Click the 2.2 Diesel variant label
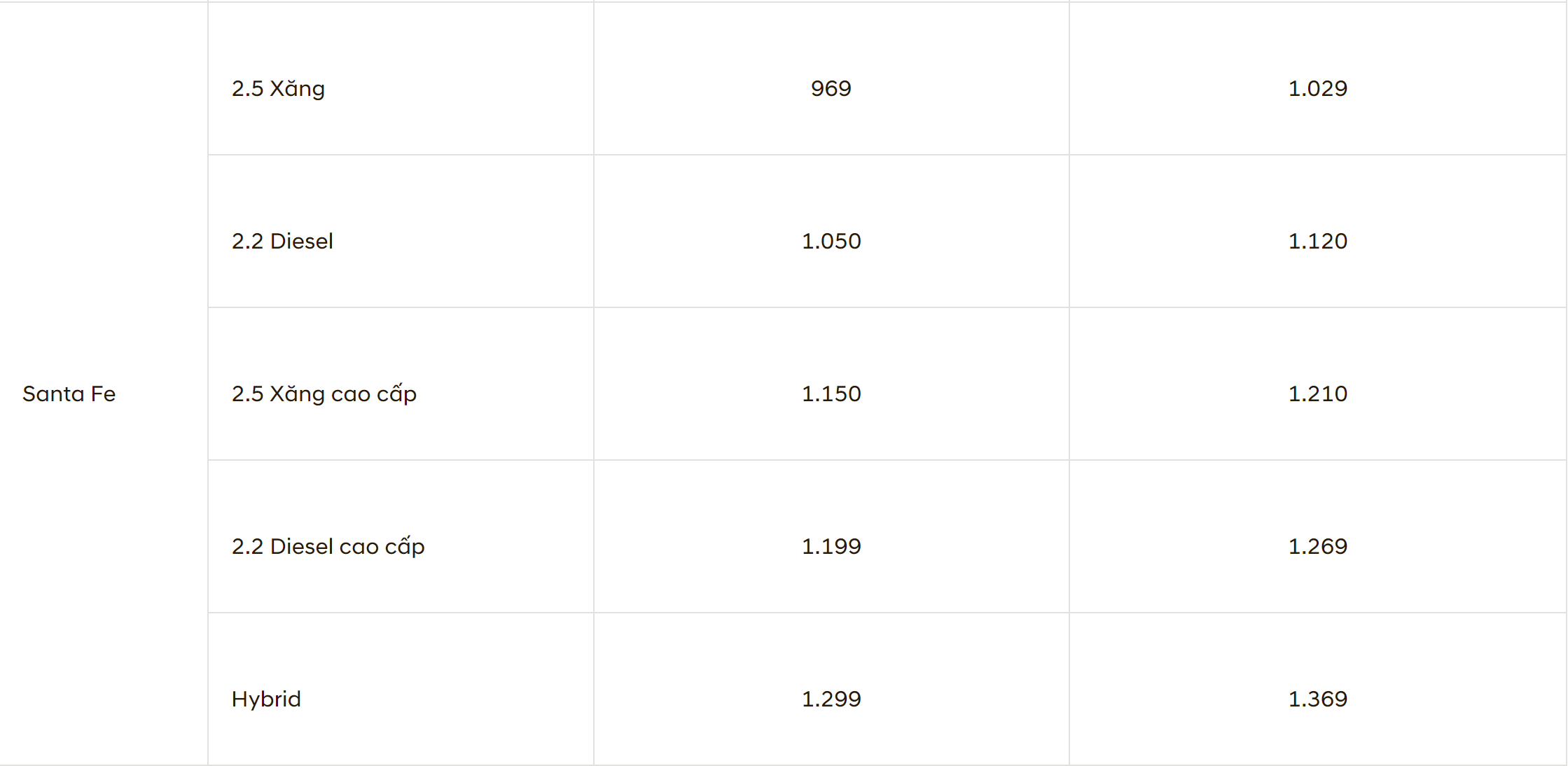Viewport: 1568px width, 766px height. click(x=282, y=242)
